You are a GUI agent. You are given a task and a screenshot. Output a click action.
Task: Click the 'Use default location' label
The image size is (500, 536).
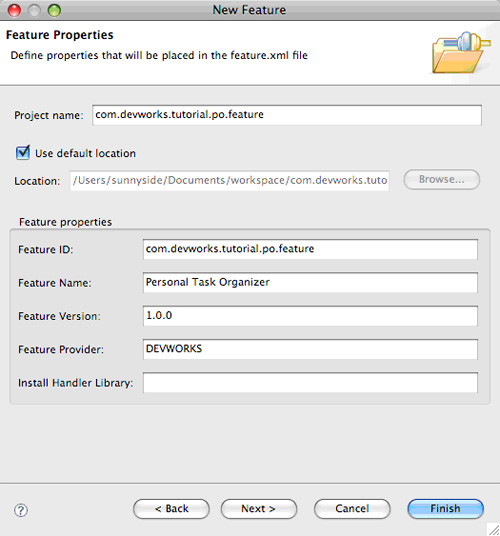pyautogui.click(x=85, y=153)
